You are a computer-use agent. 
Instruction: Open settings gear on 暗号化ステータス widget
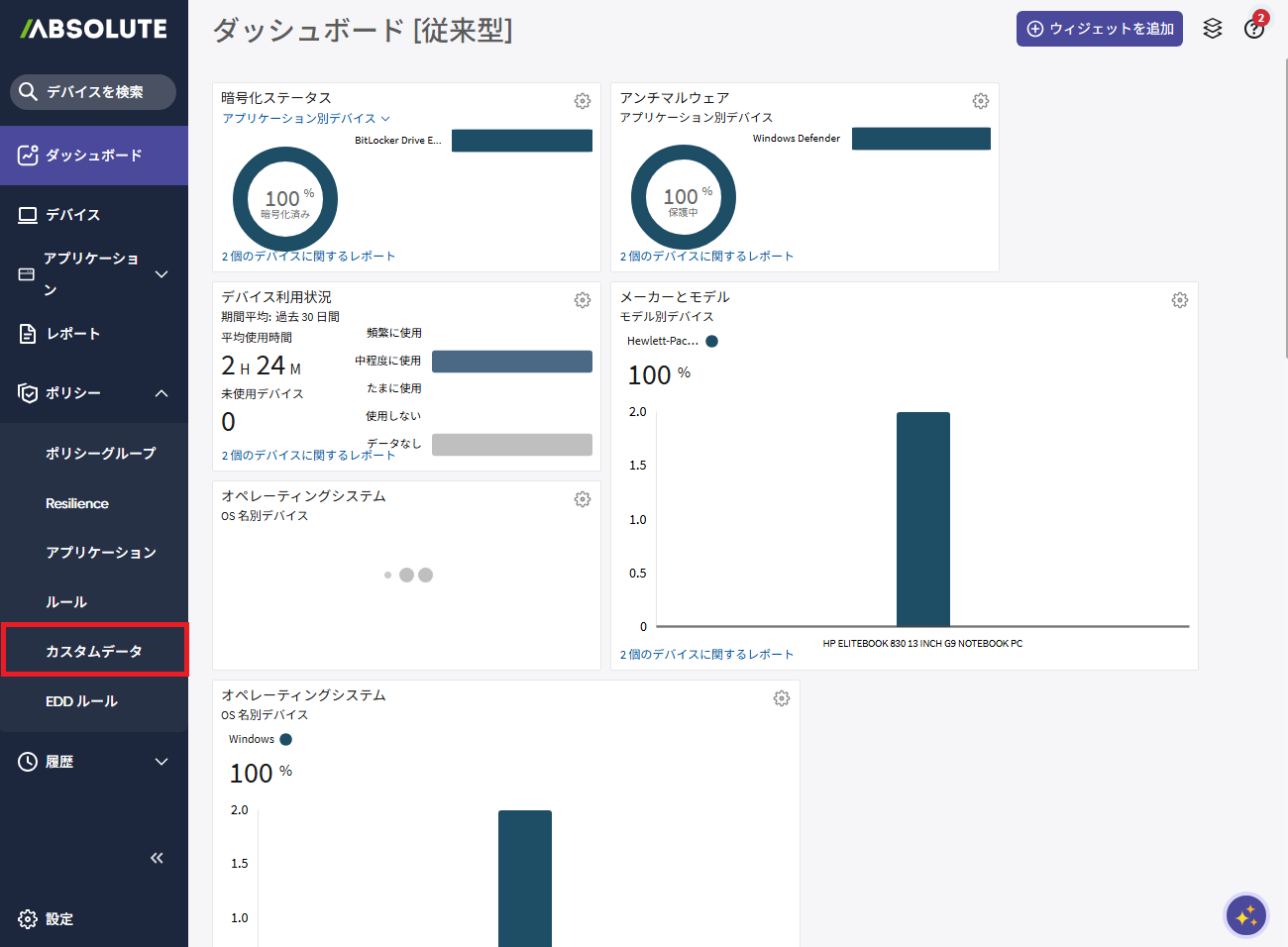click(x=583, y=101)
